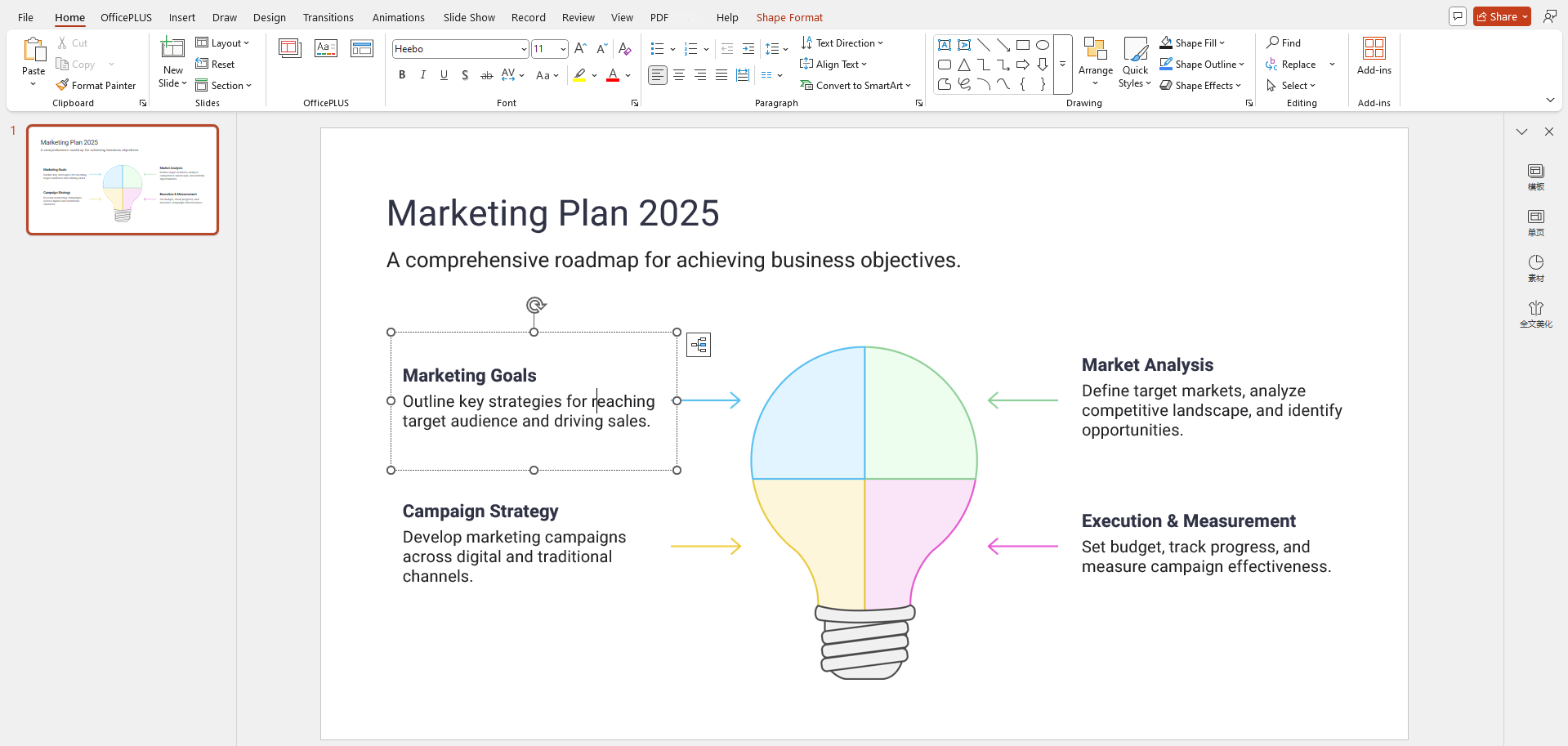The width and height of the screenshot is (1568, 746).
Task: Toggle bold formatting
Action: click(402, 75)
